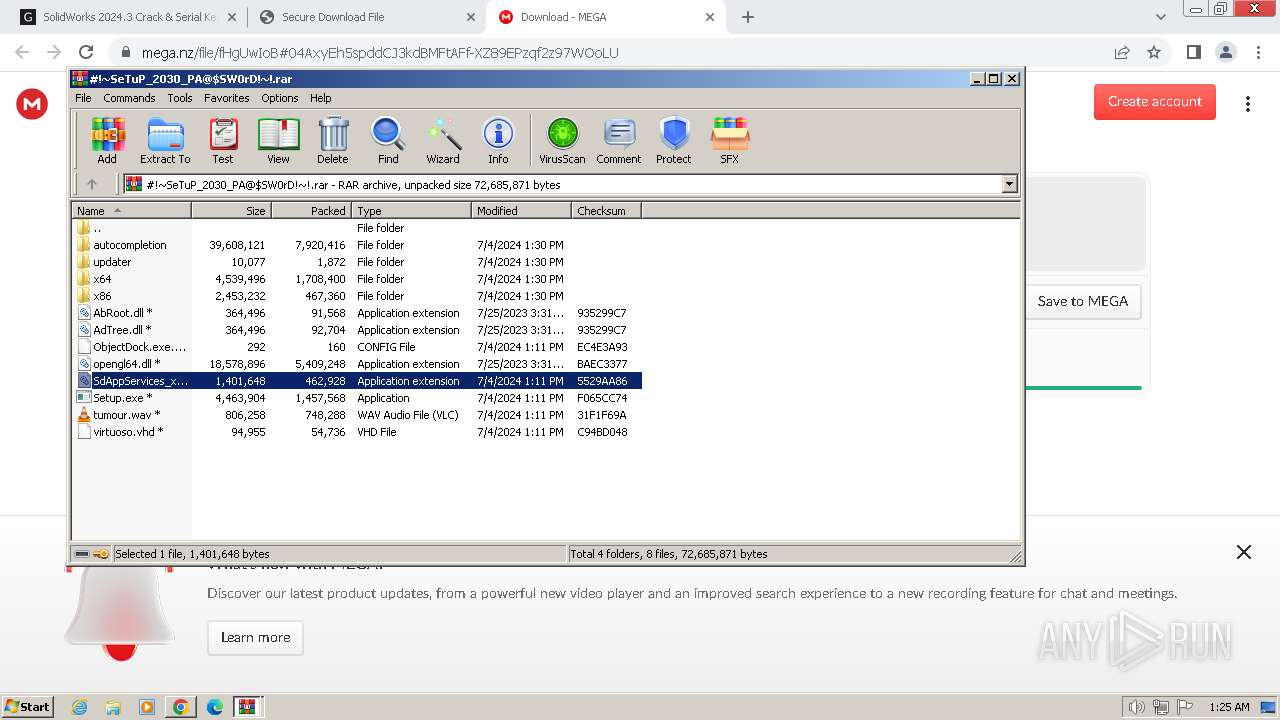Sort by Name column header
This screenshot has height=720, width=1280.
point(132,211)
